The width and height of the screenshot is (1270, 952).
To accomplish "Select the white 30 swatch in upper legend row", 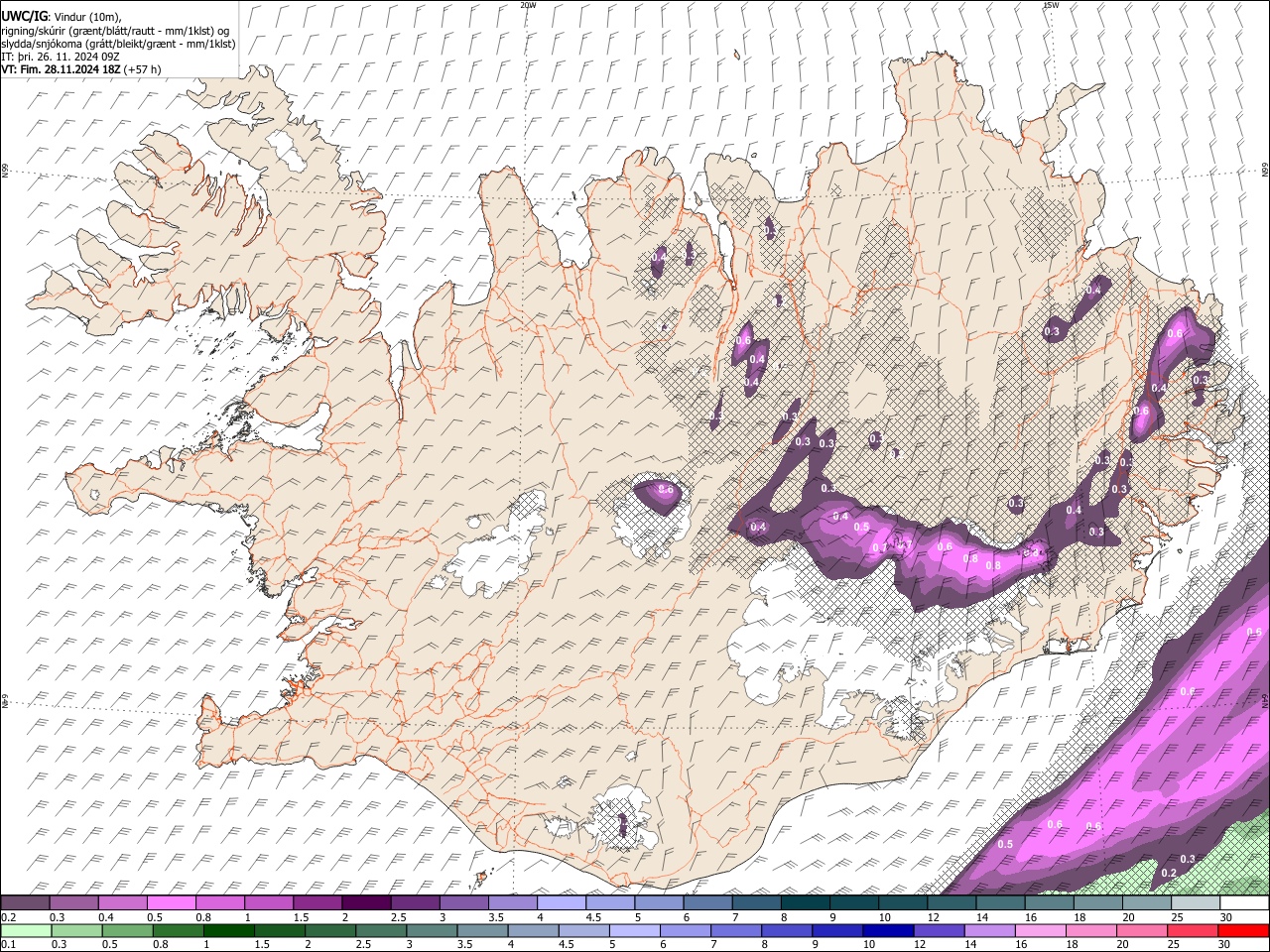I will click(1243, 902).
